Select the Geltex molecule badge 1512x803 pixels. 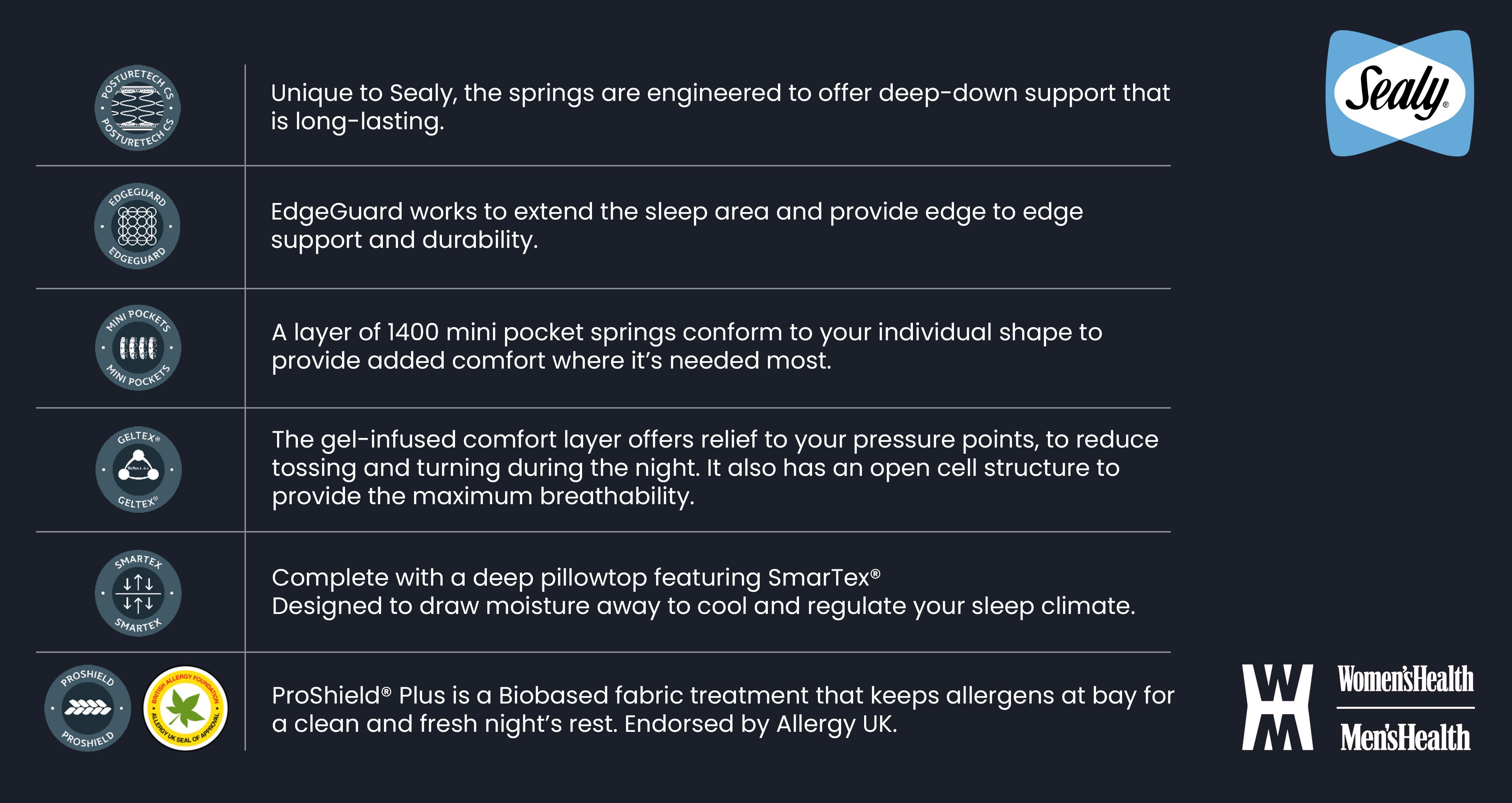coord(138,469)
